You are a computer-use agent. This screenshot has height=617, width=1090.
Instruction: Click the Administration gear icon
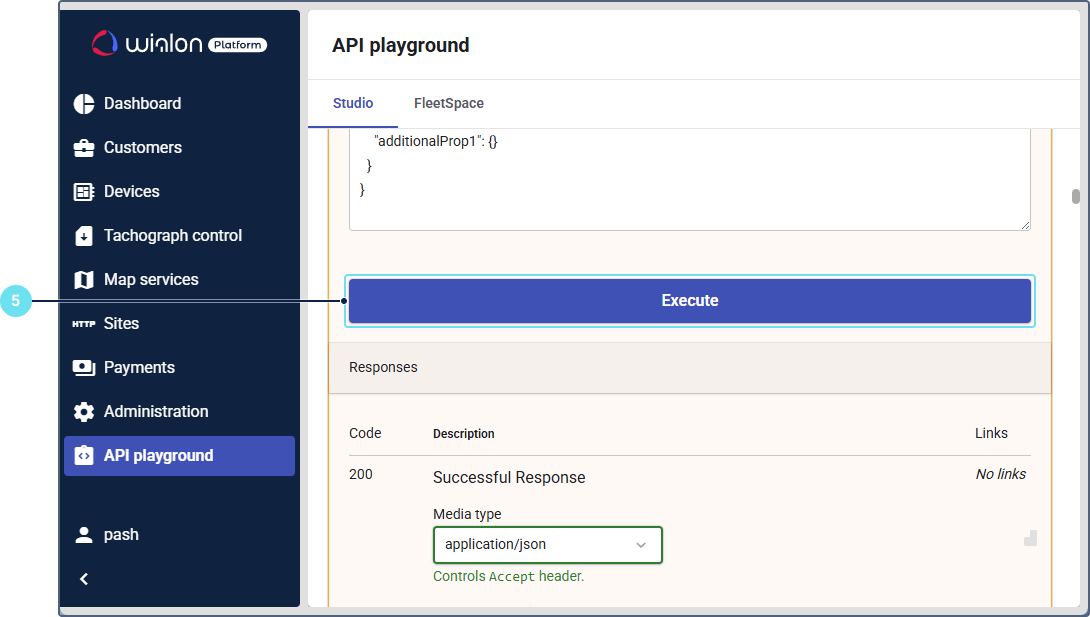pos(84,412)
